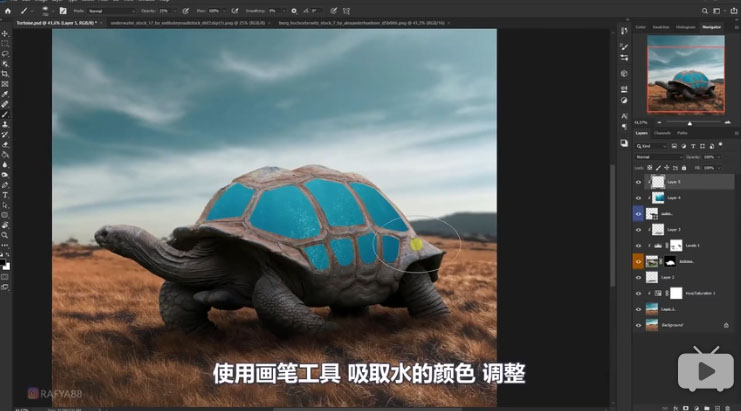Open the brush settings panel icon
The image size is (741, 411).
coord(62,10)
